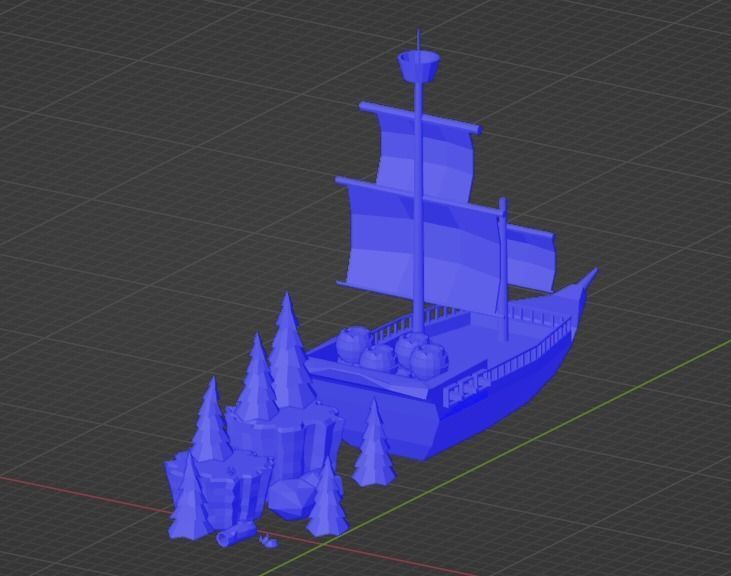731x576 pixels.
Task: Click the leftmost barrel on deck
Action: (x=352, y=344)
